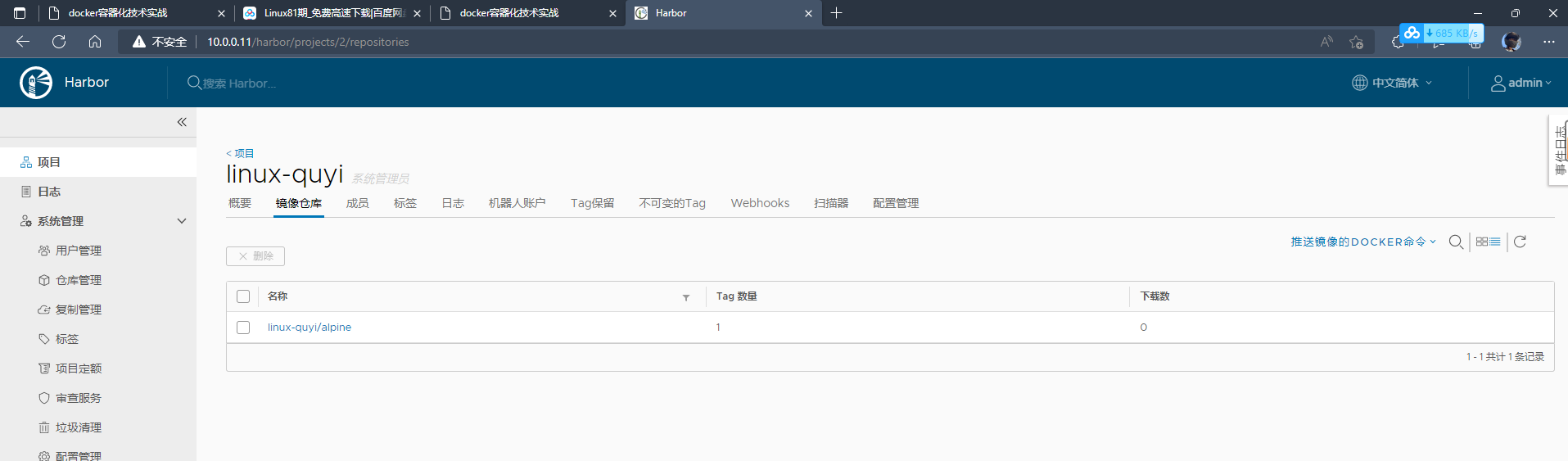Click the Tag count value 1

click(x=718, y=328)
